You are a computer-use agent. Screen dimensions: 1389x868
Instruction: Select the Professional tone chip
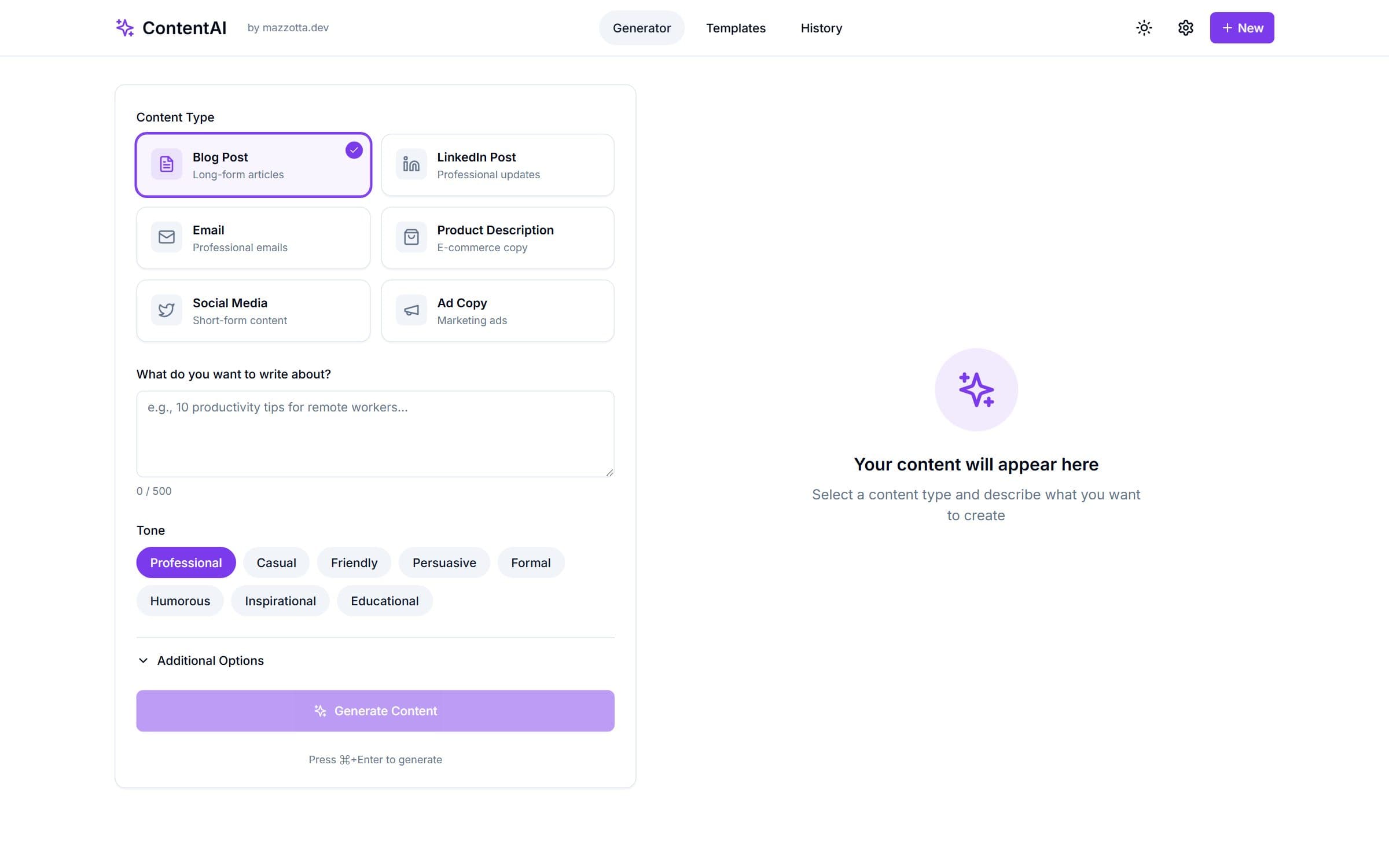click(x=186, y=562)
